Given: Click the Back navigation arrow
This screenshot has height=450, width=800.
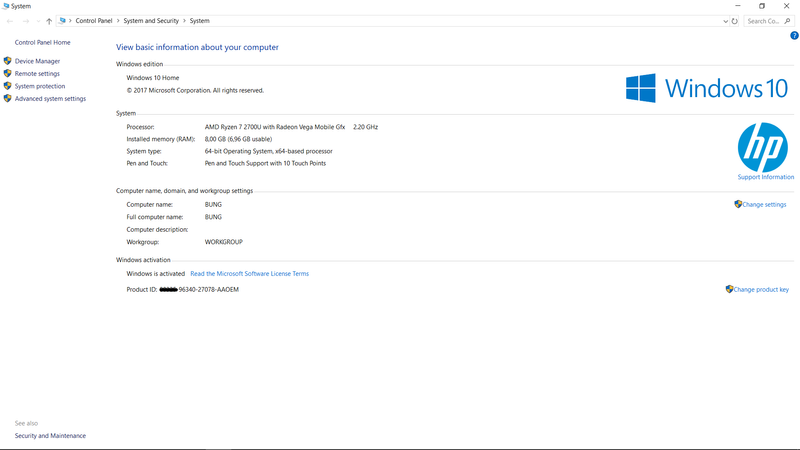Looking at the screenshot, I should click(x=11, y=21).
